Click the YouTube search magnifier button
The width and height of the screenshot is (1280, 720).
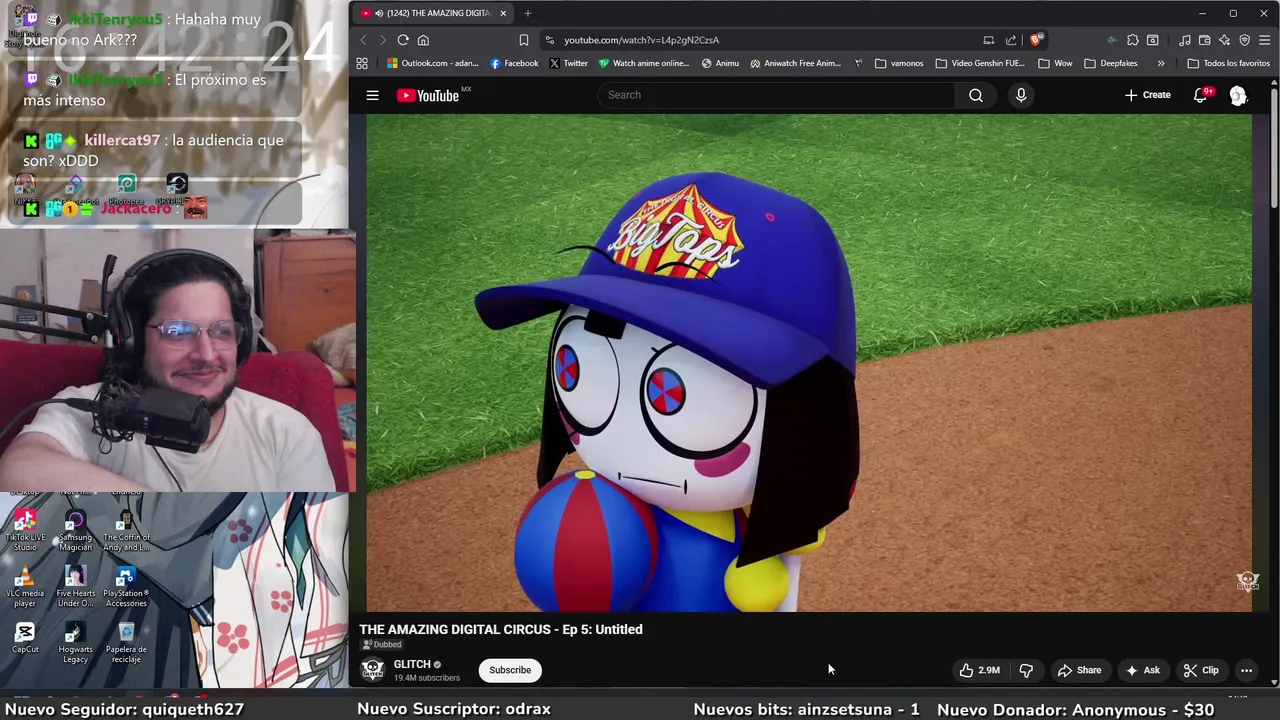(x=975, y=95)
